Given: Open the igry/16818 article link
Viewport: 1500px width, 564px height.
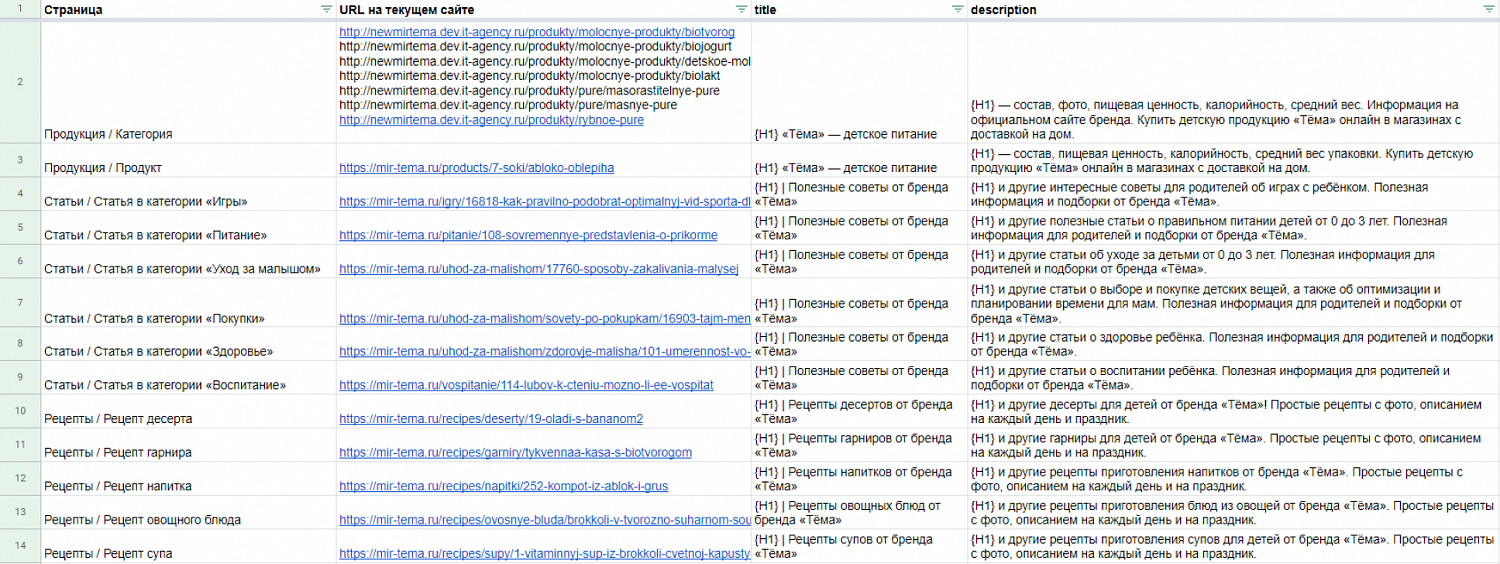Looking at the screenshot, I should point(545,202).
